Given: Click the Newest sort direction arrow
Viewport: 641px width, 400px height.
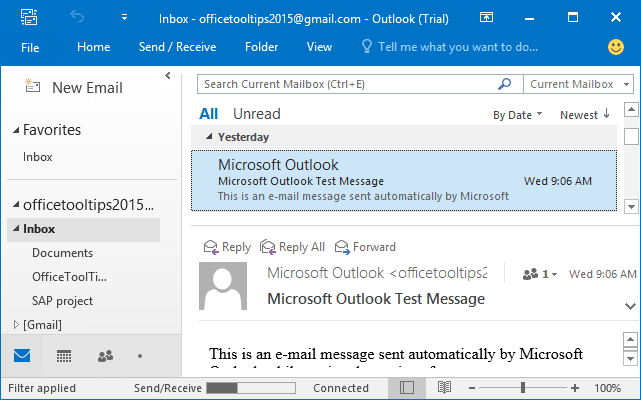Looking at the screenshot, I should (607, 114).
